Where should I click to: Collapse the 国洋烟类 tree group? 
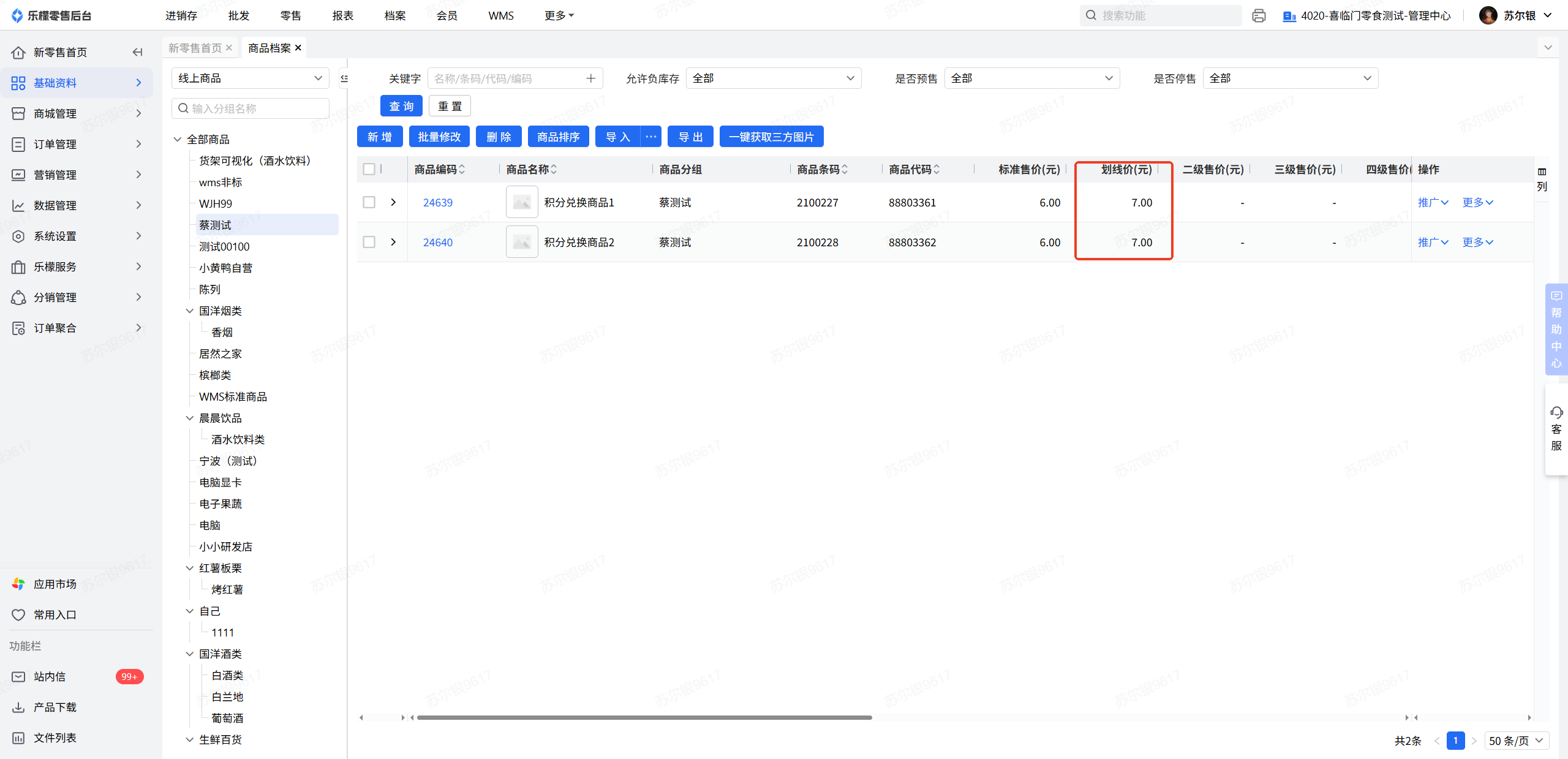coord(190,311)
